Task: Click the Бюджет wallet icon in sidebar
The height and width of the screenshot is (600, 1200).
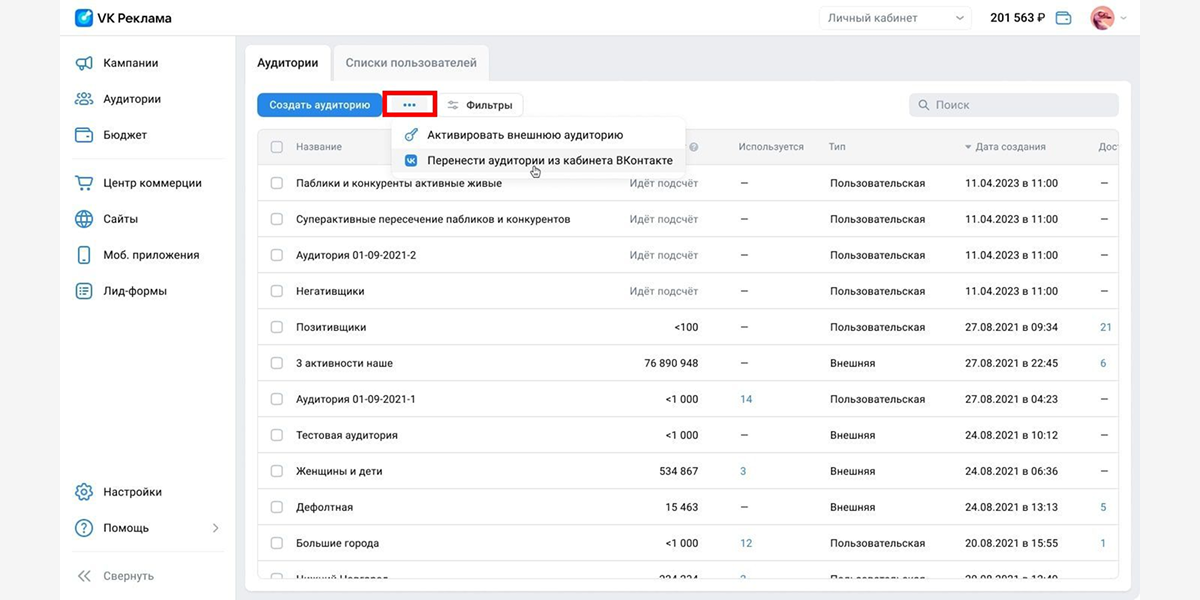Action: (84, 135)
